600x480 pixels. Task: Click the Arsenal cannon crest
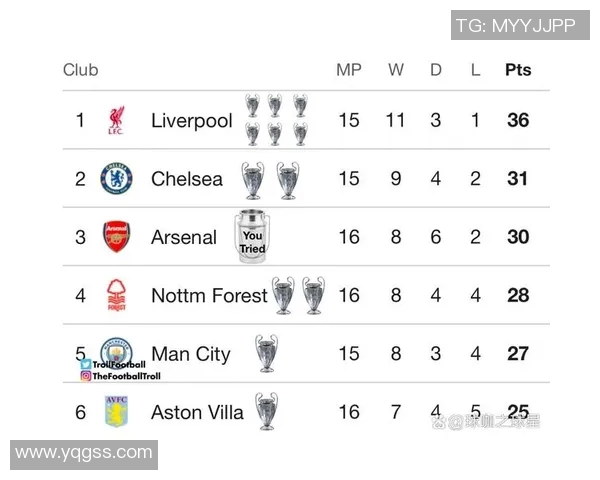(116, 237)
